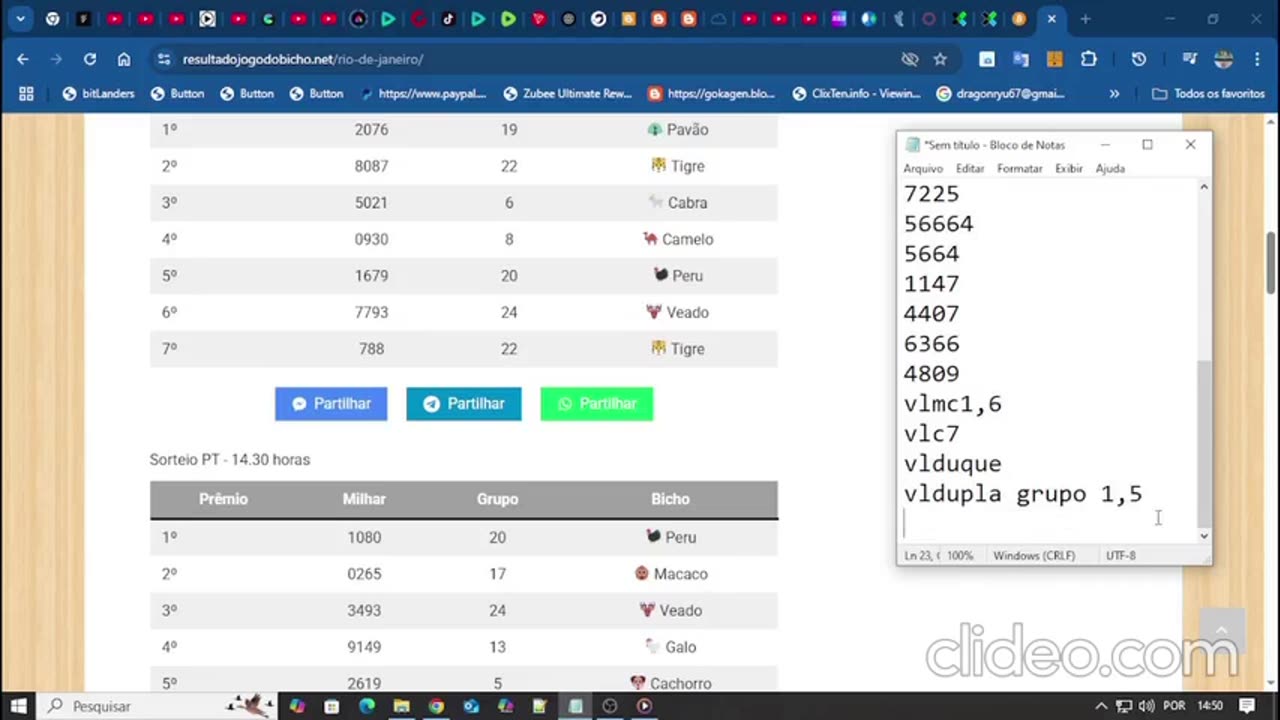Click the '56664' line in Notepad
The image size is (1280, 720).
point(938,224)
